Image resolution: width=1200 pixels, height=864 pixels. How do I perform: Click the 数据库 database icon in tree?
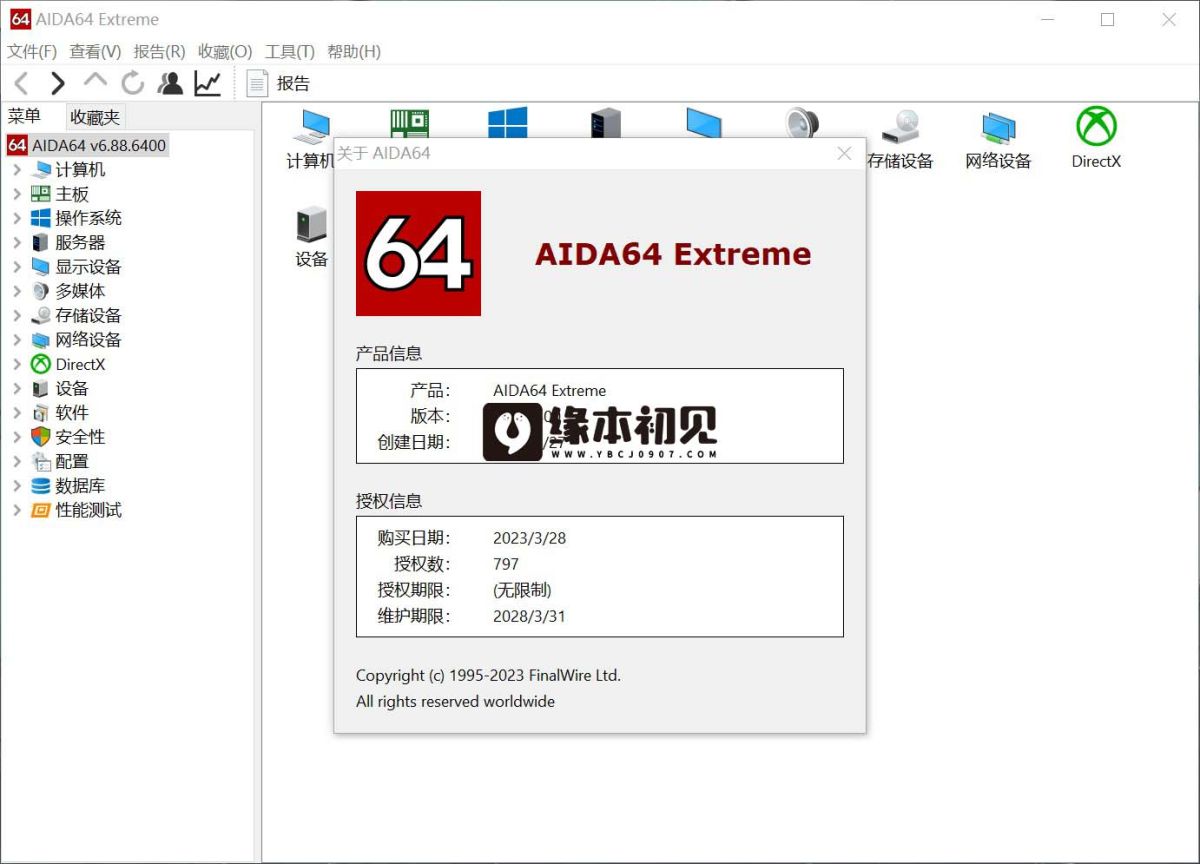click(x=40, y=486)
